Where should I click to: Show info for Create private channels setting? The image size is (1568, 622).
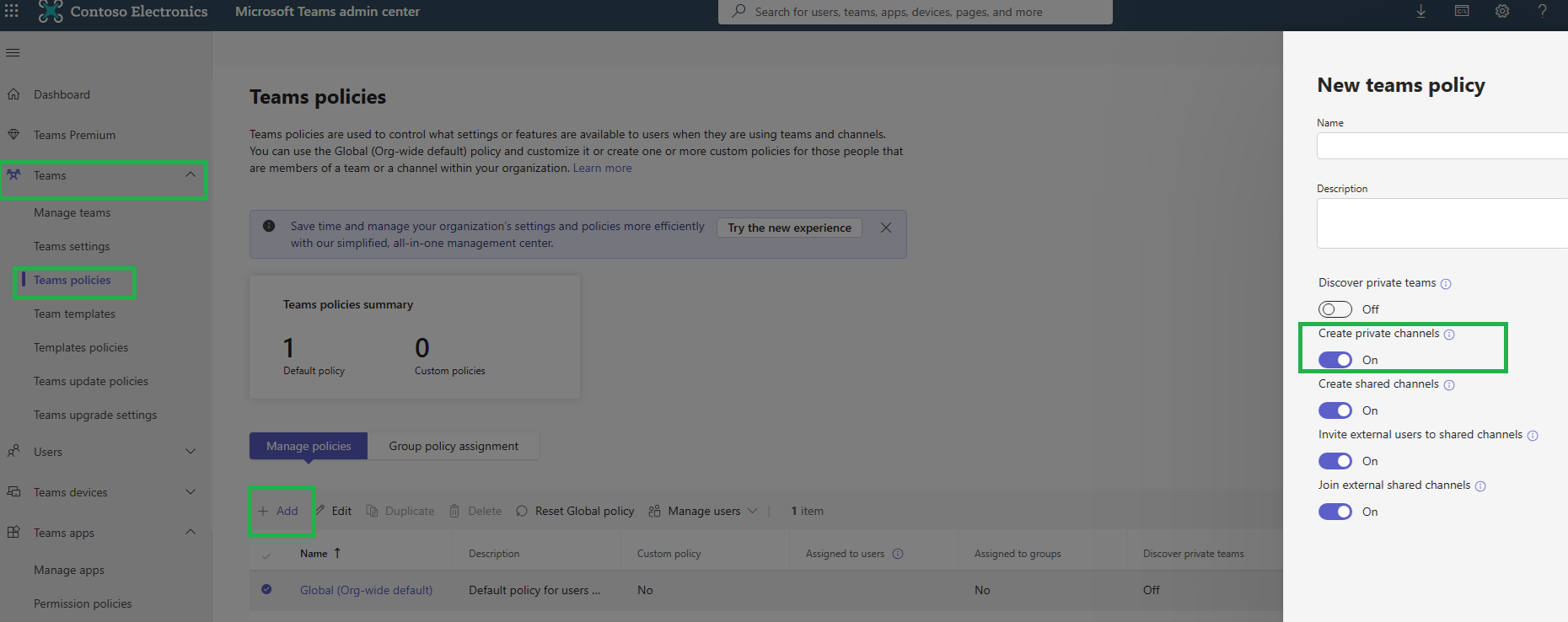[1449, 335]
